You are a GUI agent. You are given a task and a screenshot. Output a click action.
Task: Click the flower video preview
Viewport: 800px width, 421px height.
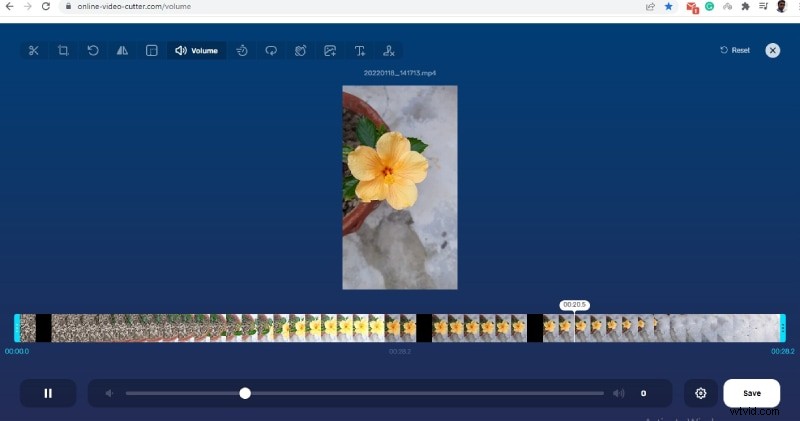click(x=399, y=187)
